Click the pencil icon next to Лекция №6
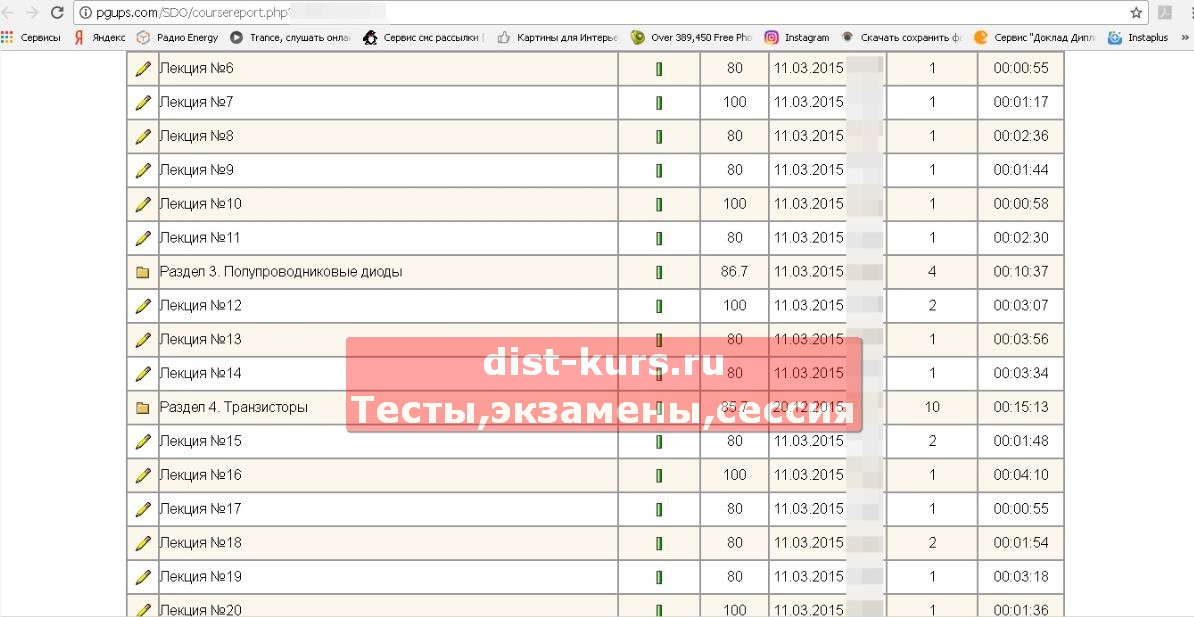 [143, 68]
